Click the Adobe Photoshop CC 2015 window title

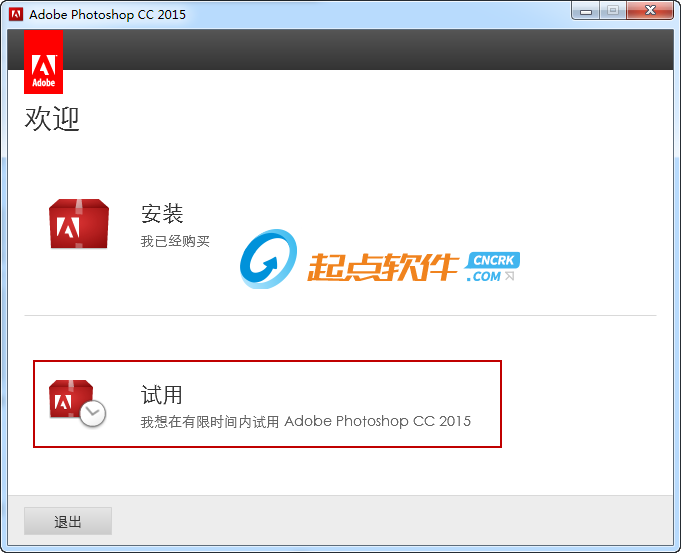click(x=107, y=14)
